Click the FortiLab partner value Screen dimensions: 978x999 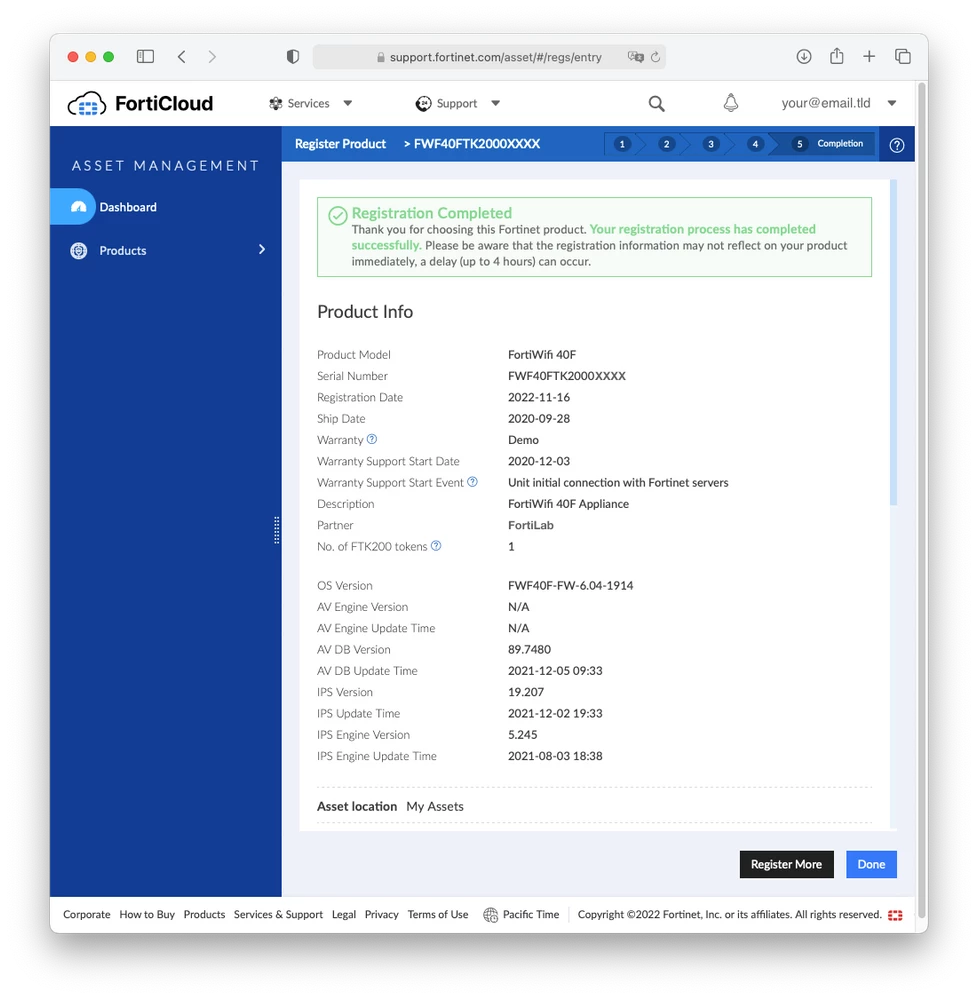(531, 525)
